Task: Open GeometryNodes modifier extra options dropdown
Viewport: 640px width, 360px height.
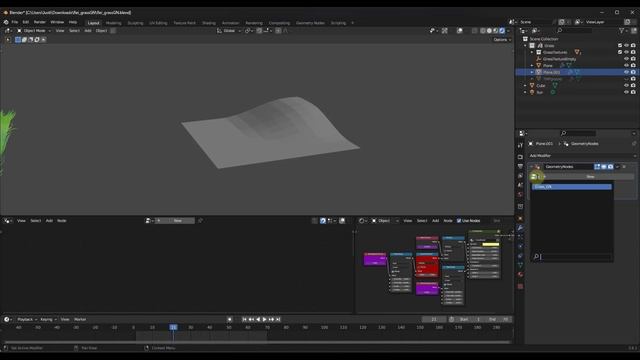Action: click(617, 167)
